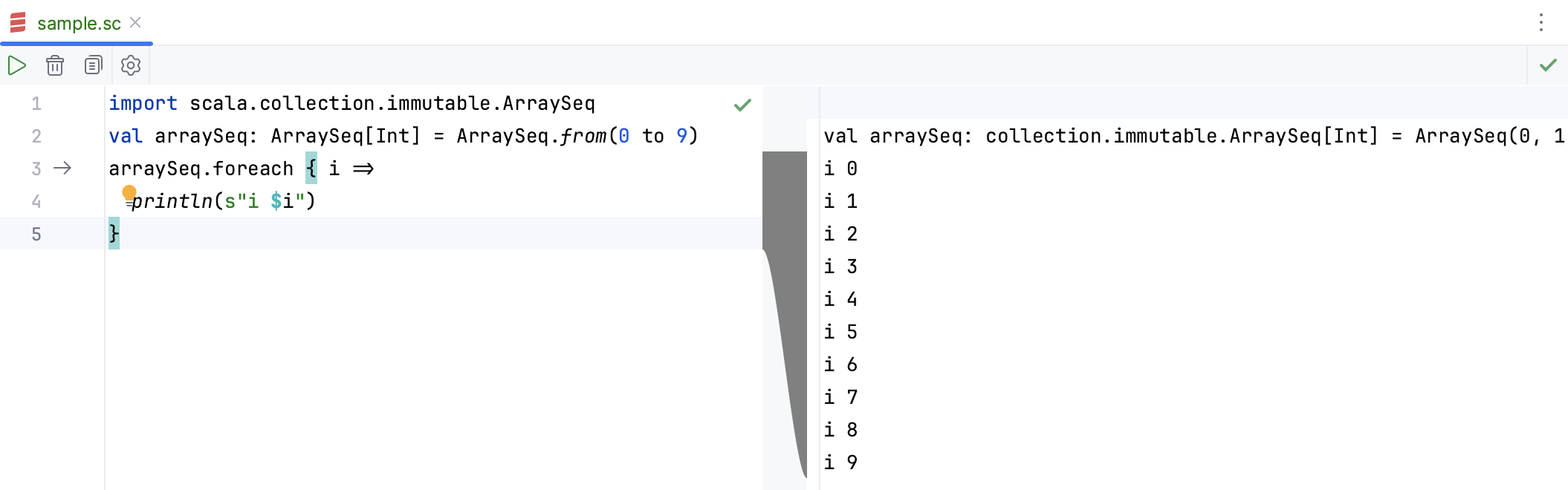This screenshot has height=490, width=1568.
Task: Run the worksheet with the green play icon
Action: pos(16,65)
